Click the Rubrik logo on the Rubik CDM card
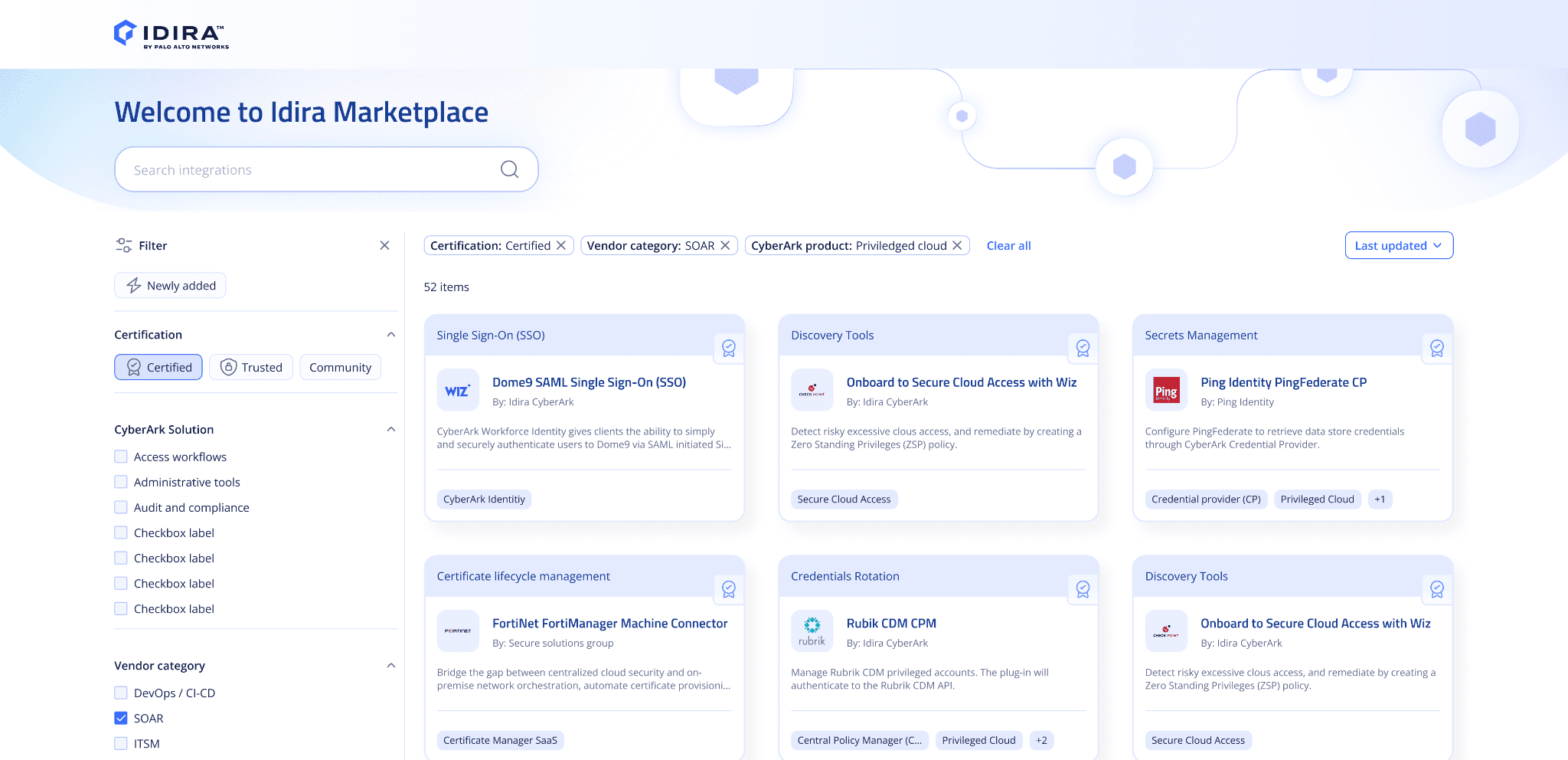The height and width of the screenshot is (760, 1568). click(812, 631)
